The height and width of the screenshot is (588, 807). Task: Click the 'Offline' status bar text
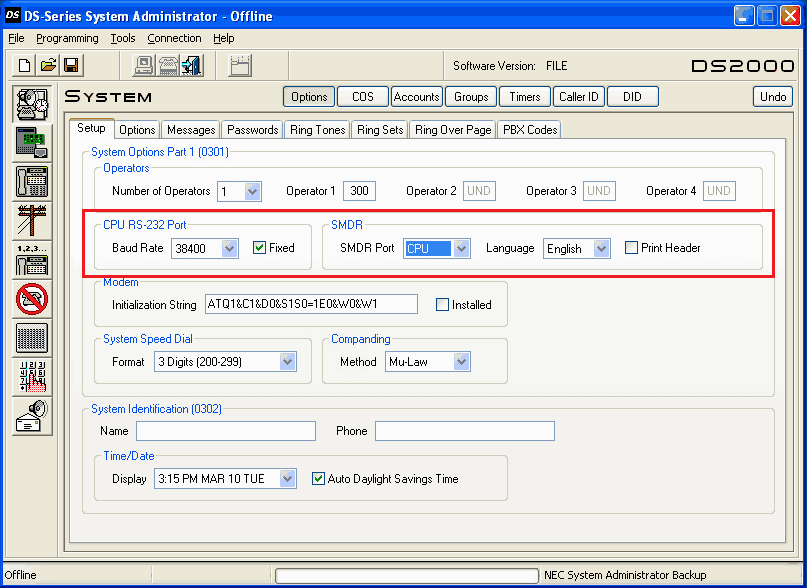[x=21, y=575]
